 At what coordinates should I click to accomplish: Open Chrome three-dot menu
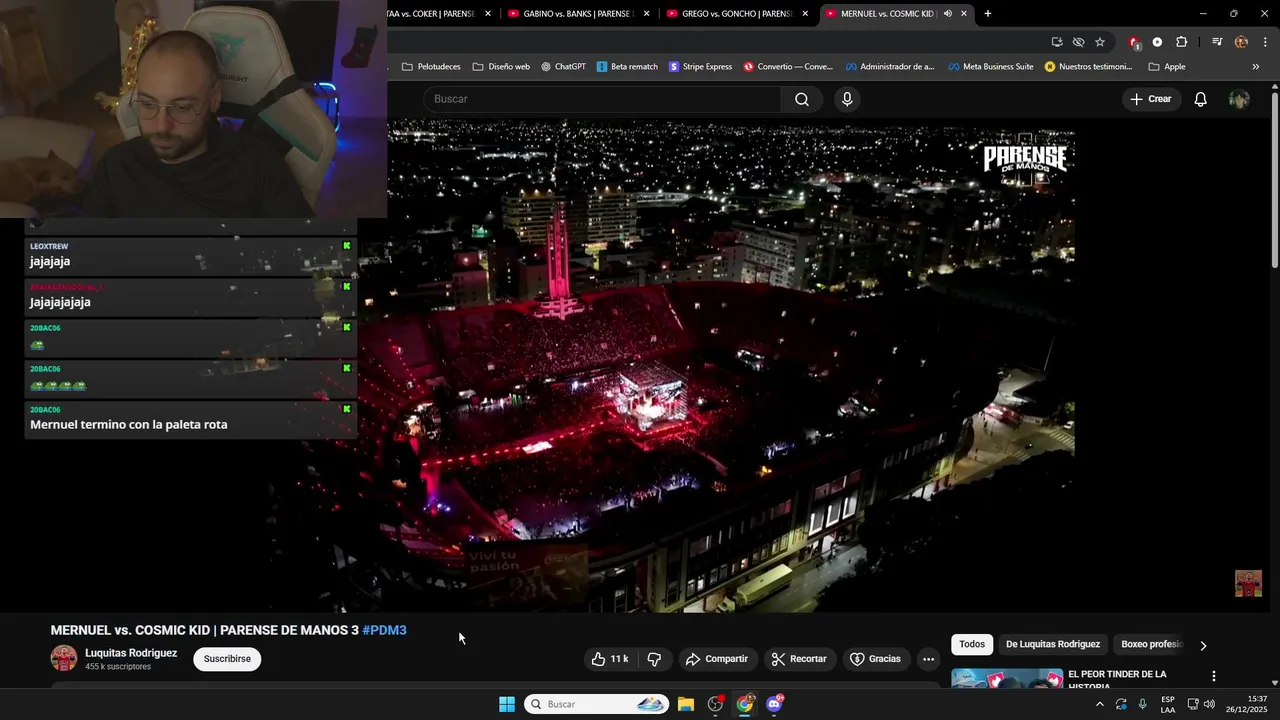point(1265,42)
